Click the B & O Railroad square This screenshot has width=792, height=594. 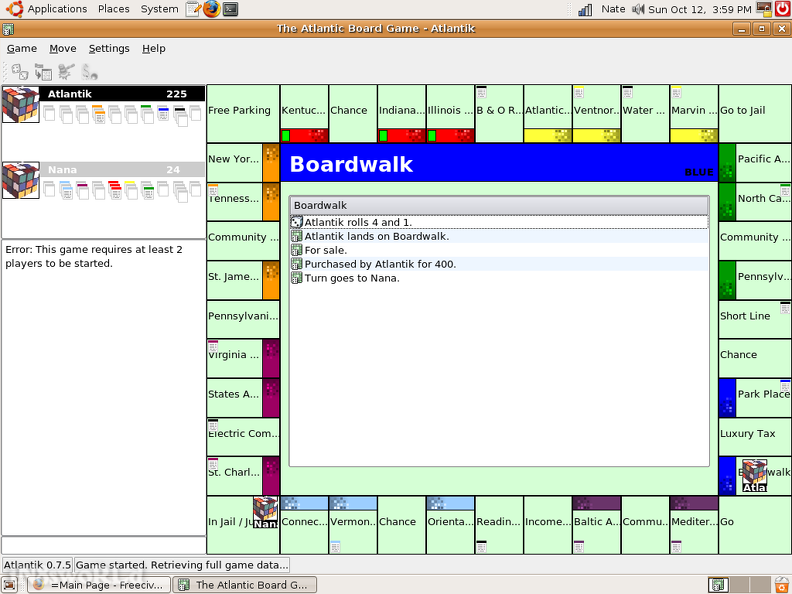pos(499,114)
